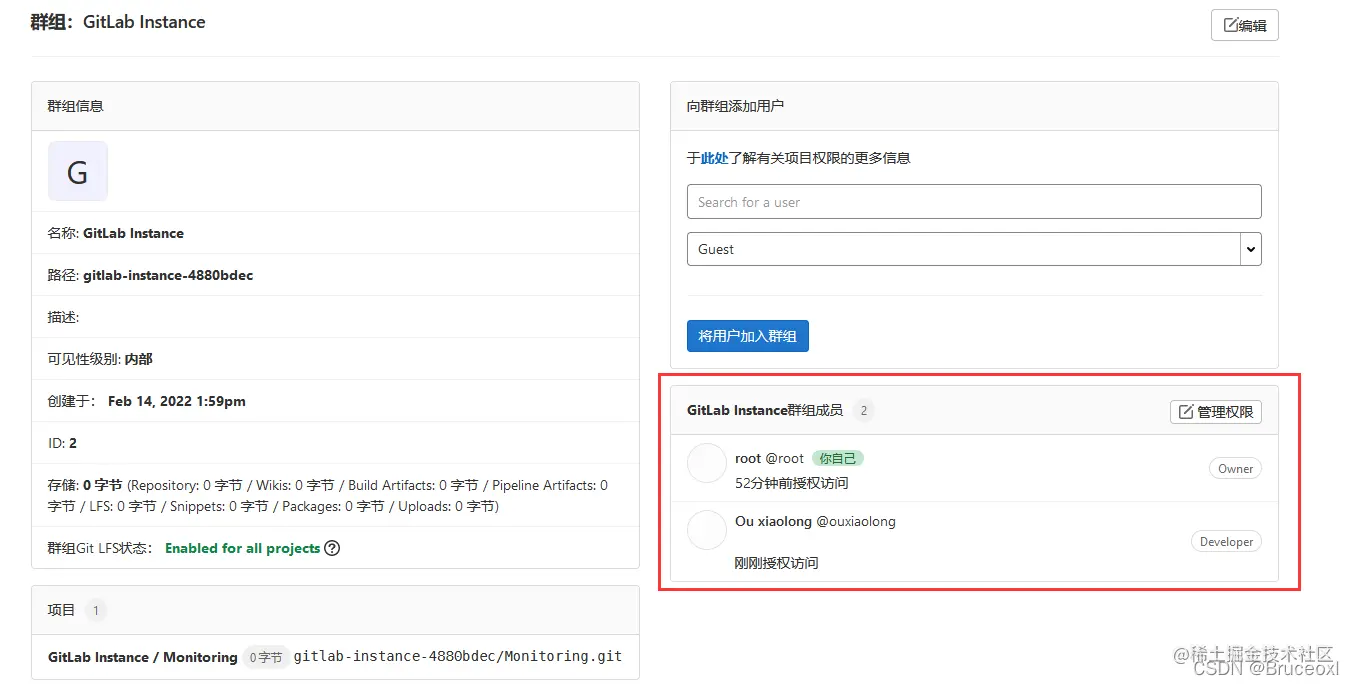Screen dimensions: 1354x685
Task: Click the path gitlab-instance-4880bdec
Action: pos(168,275)
